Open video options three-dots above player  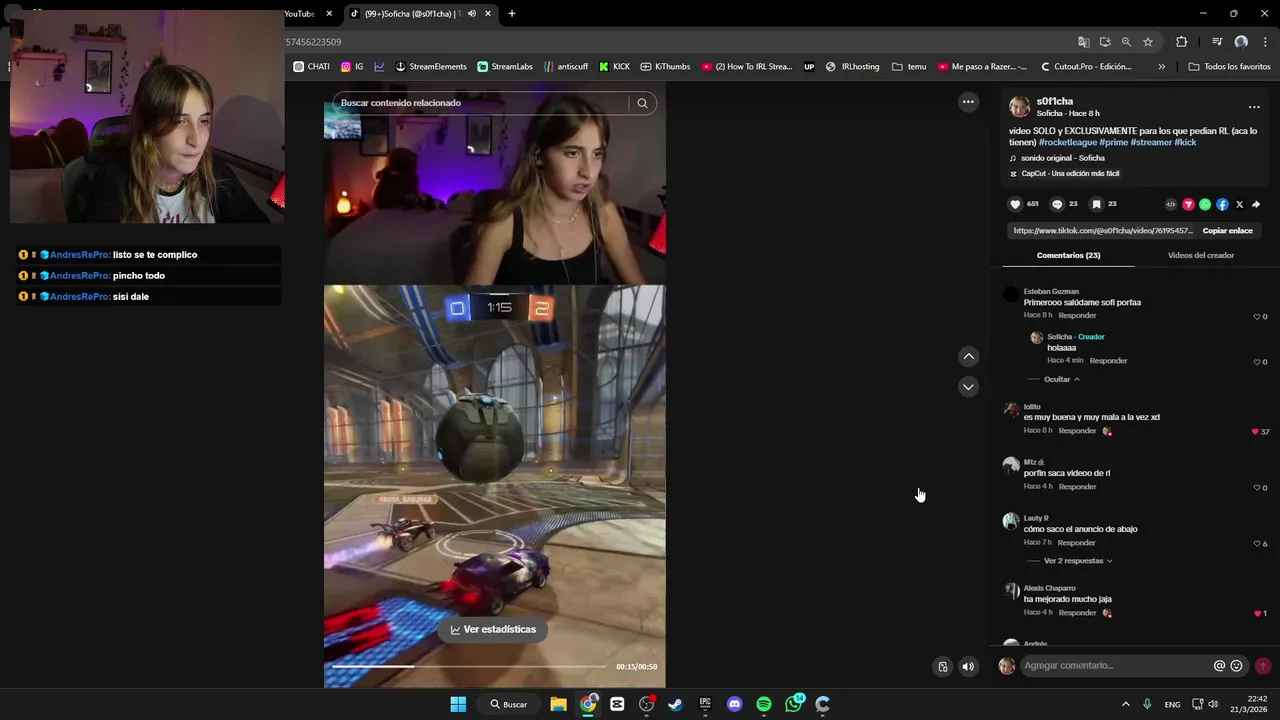968,102
